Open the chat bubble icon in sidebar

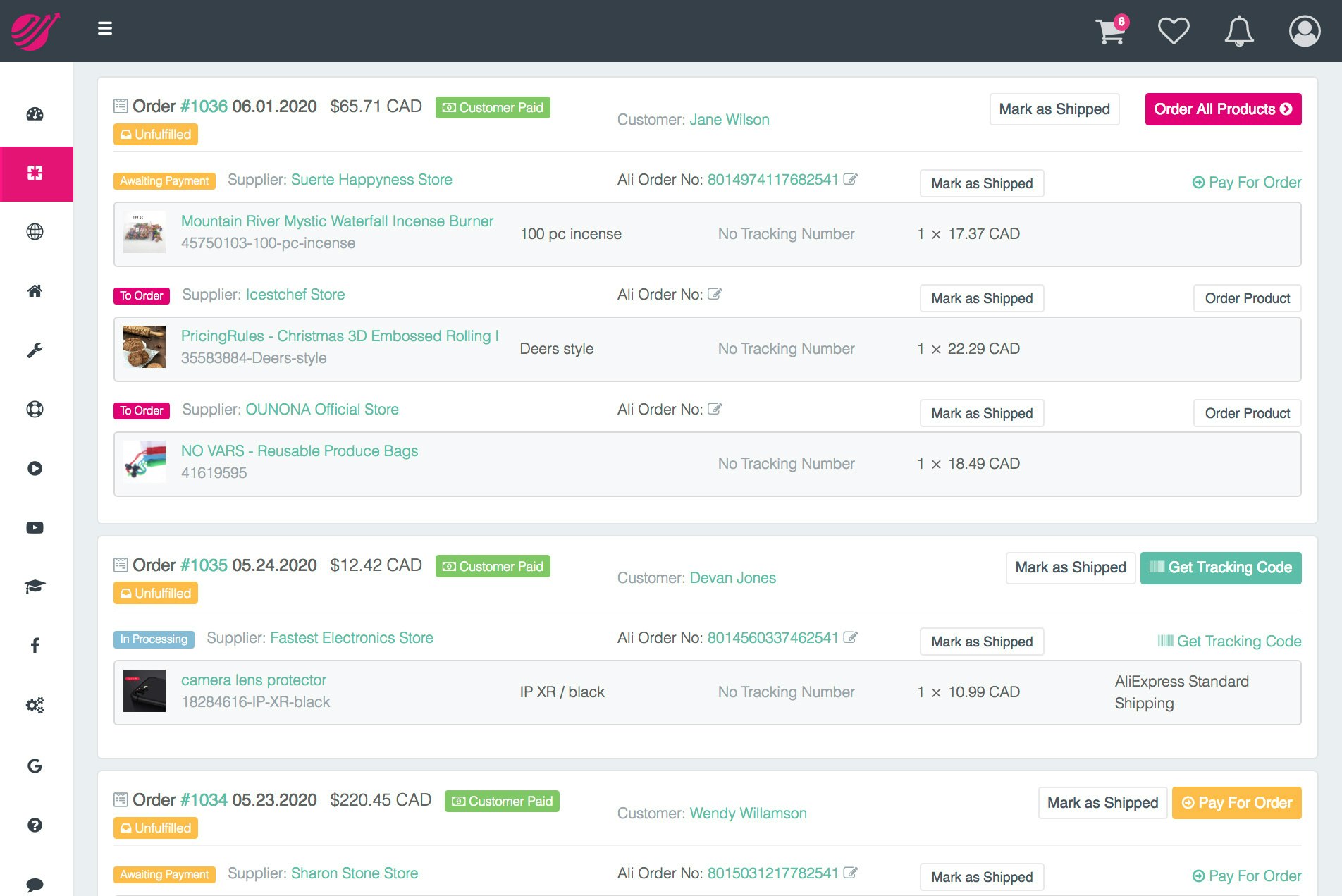coord(35,884)
